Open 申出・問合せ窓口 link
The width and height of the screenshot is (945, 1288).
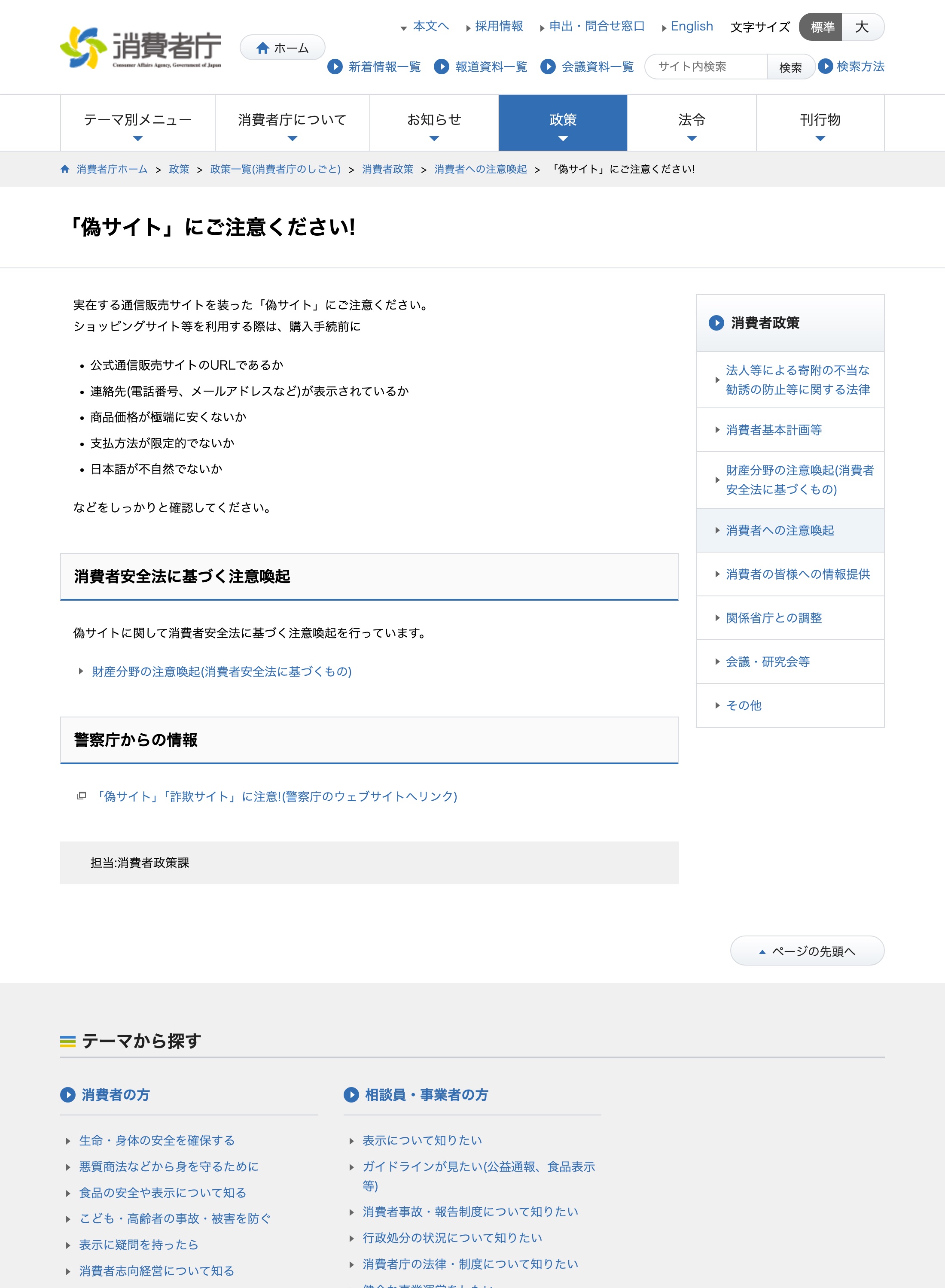point(597,26)
